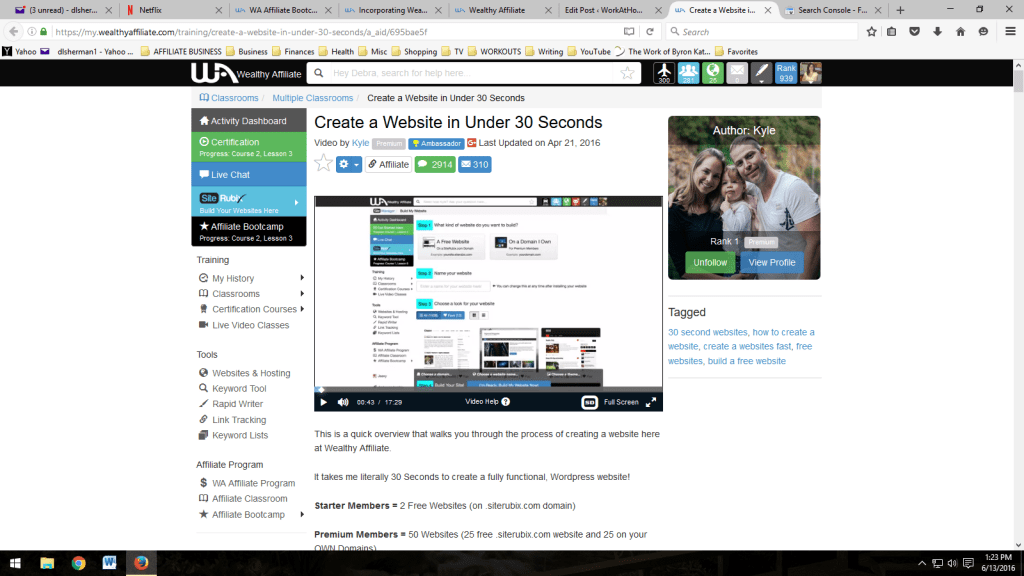The height and width of the screenshot is (576, 1024).
Task: Expand the My History submenu
Action: click(x=302, y=278)
